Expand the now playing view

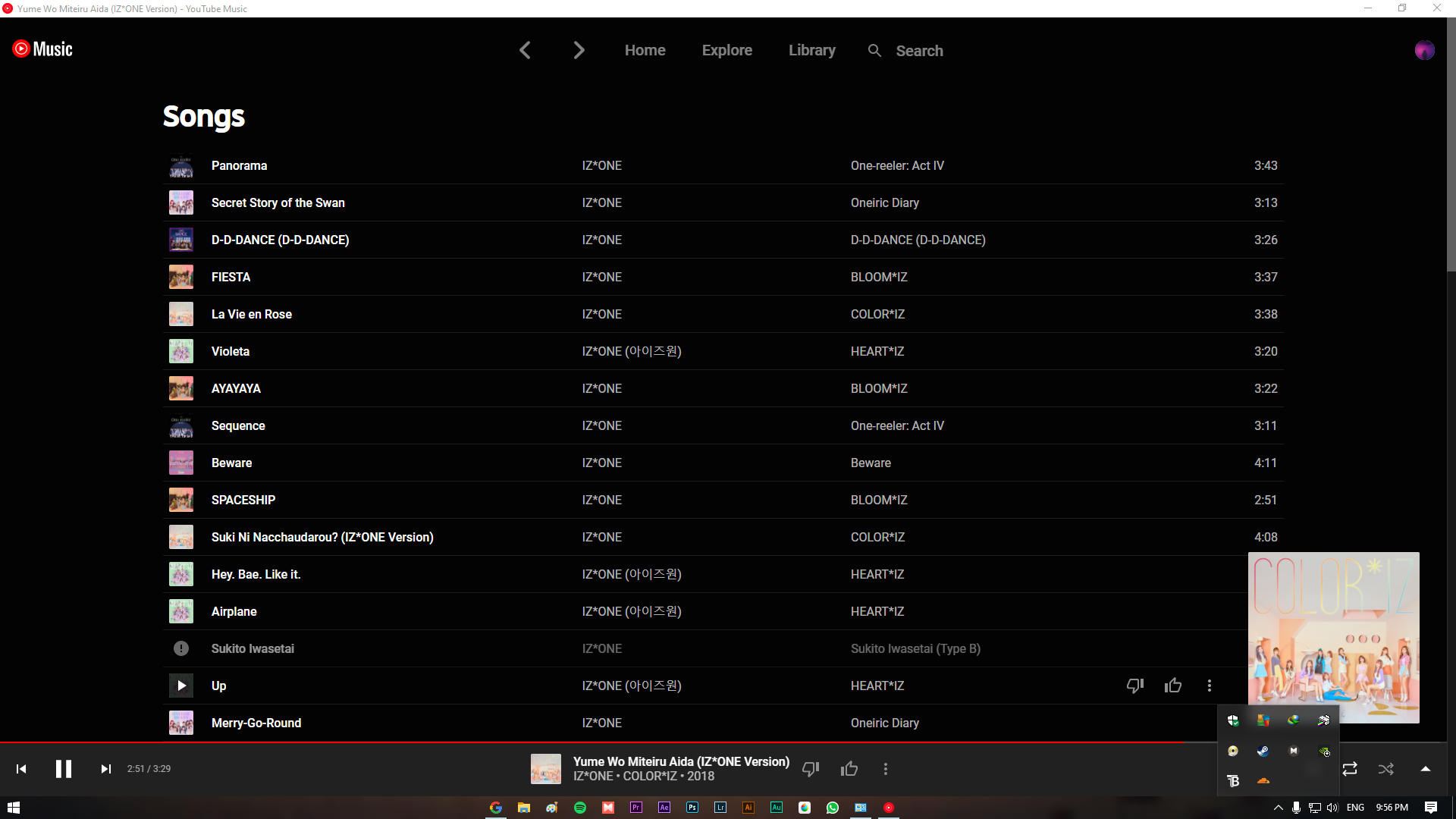[1424, 768]
